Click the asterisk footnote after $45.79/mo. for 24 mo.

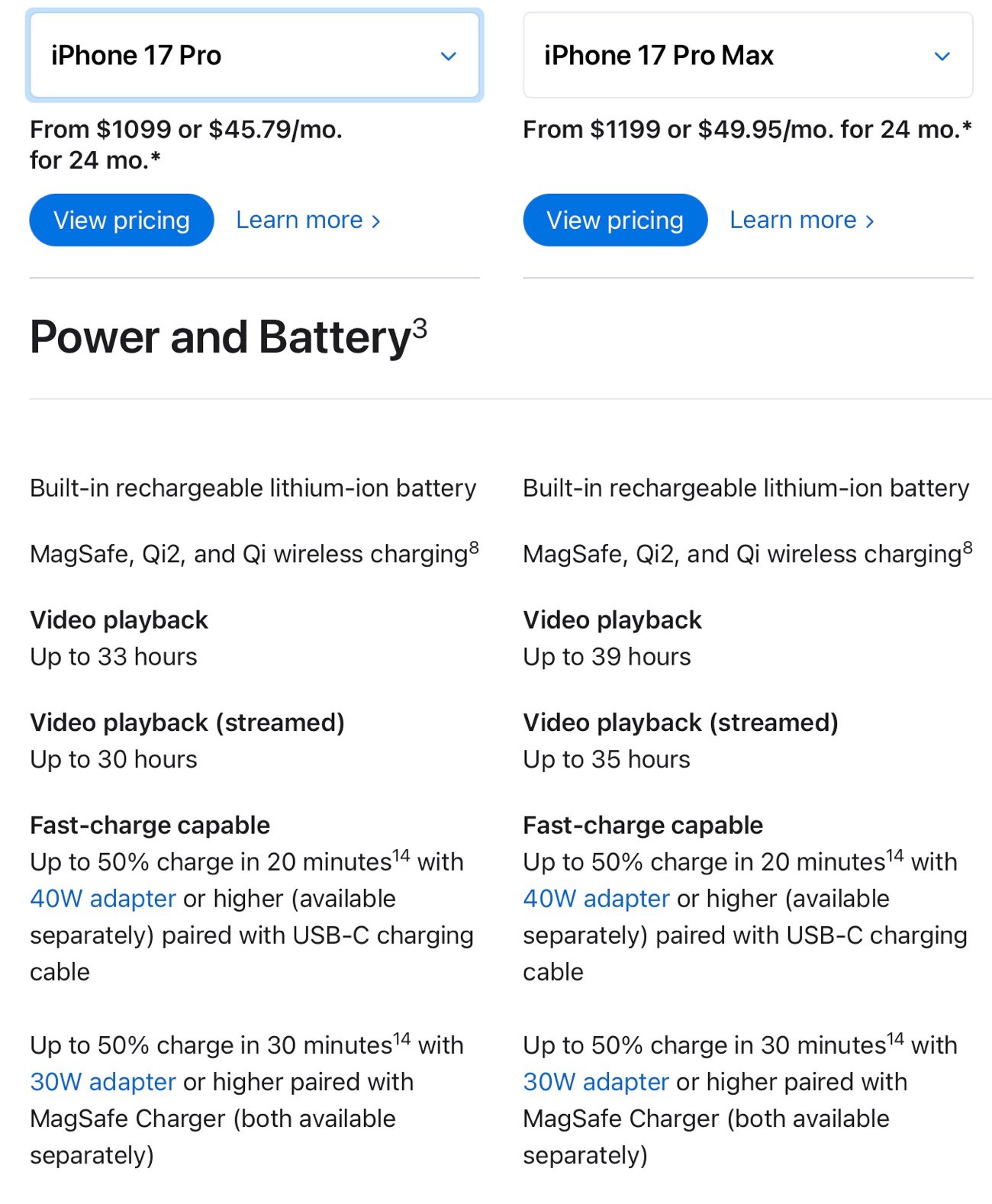(156, 157)
